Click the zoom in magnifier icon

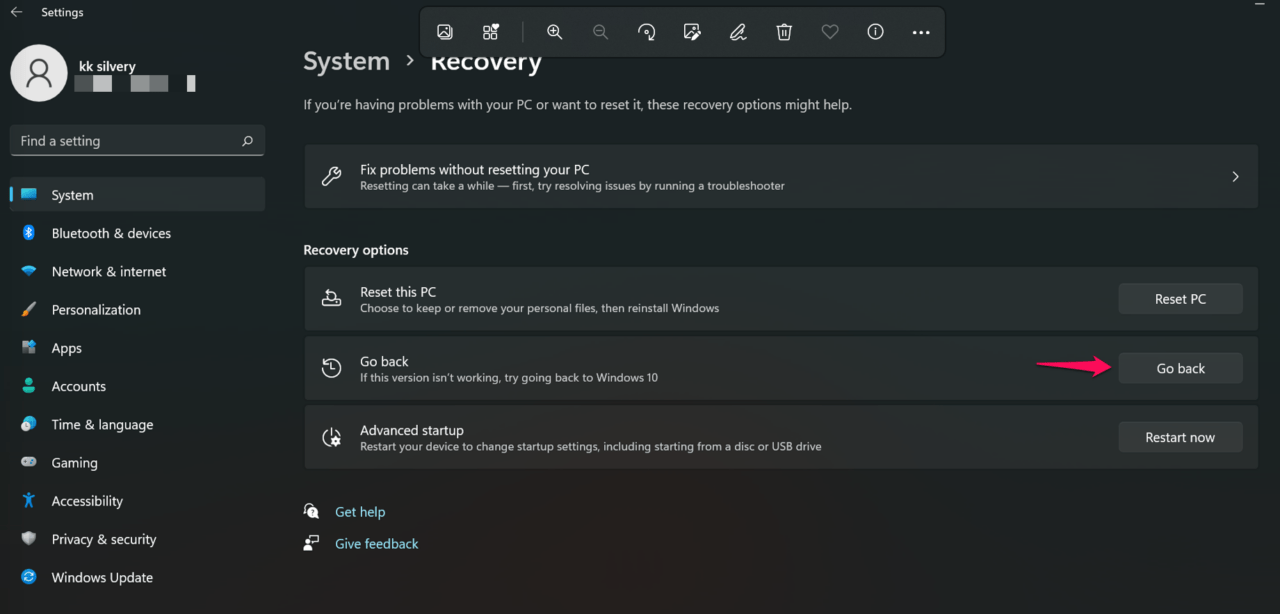pyautogui.click(x=554, y=32)
